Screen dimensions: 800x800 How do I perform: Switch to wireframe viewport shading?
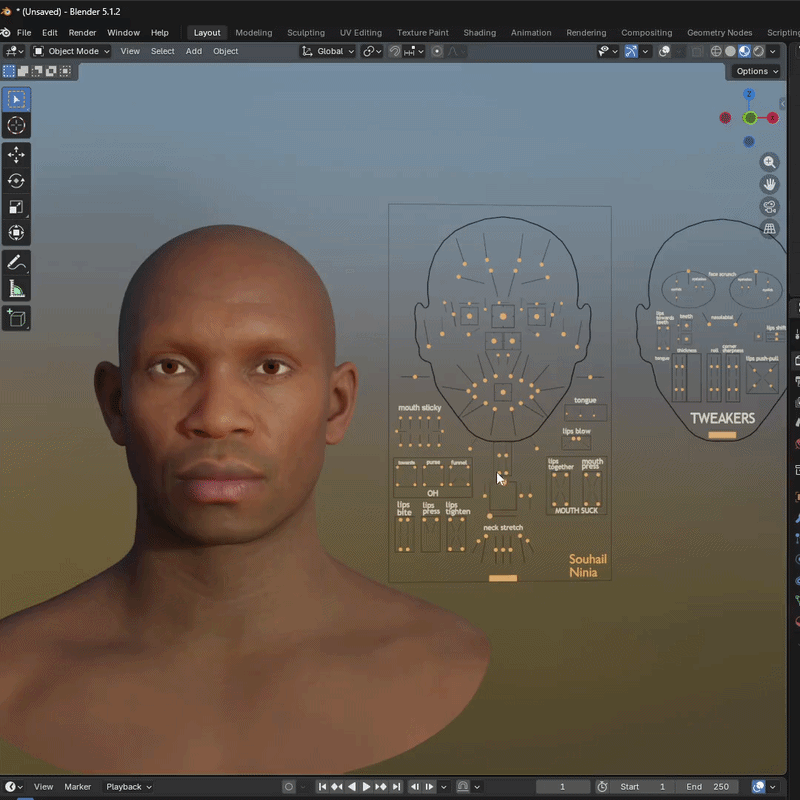716,52
